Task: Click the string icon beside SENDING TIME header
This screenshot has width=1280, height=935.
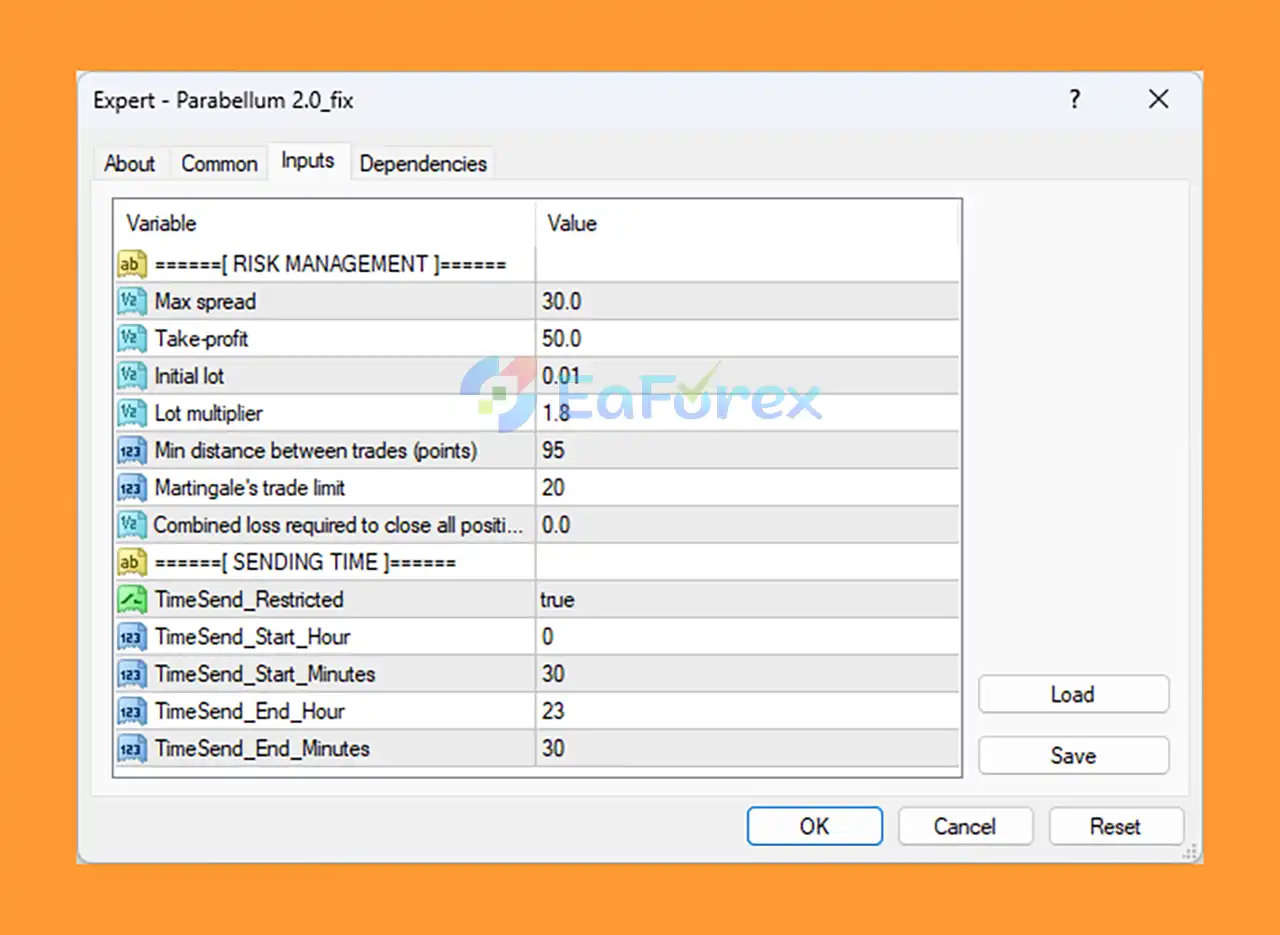Action: [132, 562]
